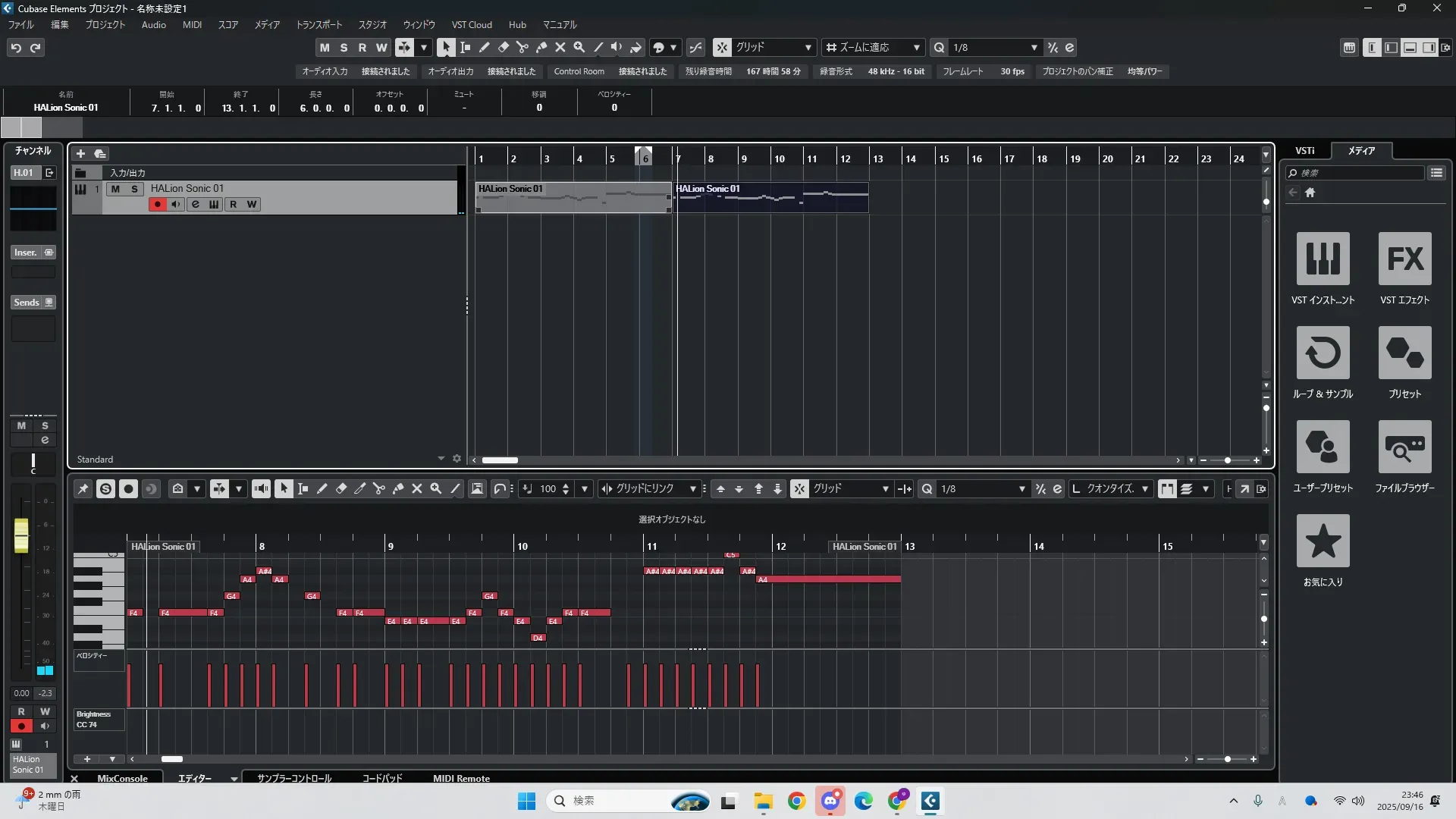Click the Zoom magnifier tool in main toolbar

[579, 47]
